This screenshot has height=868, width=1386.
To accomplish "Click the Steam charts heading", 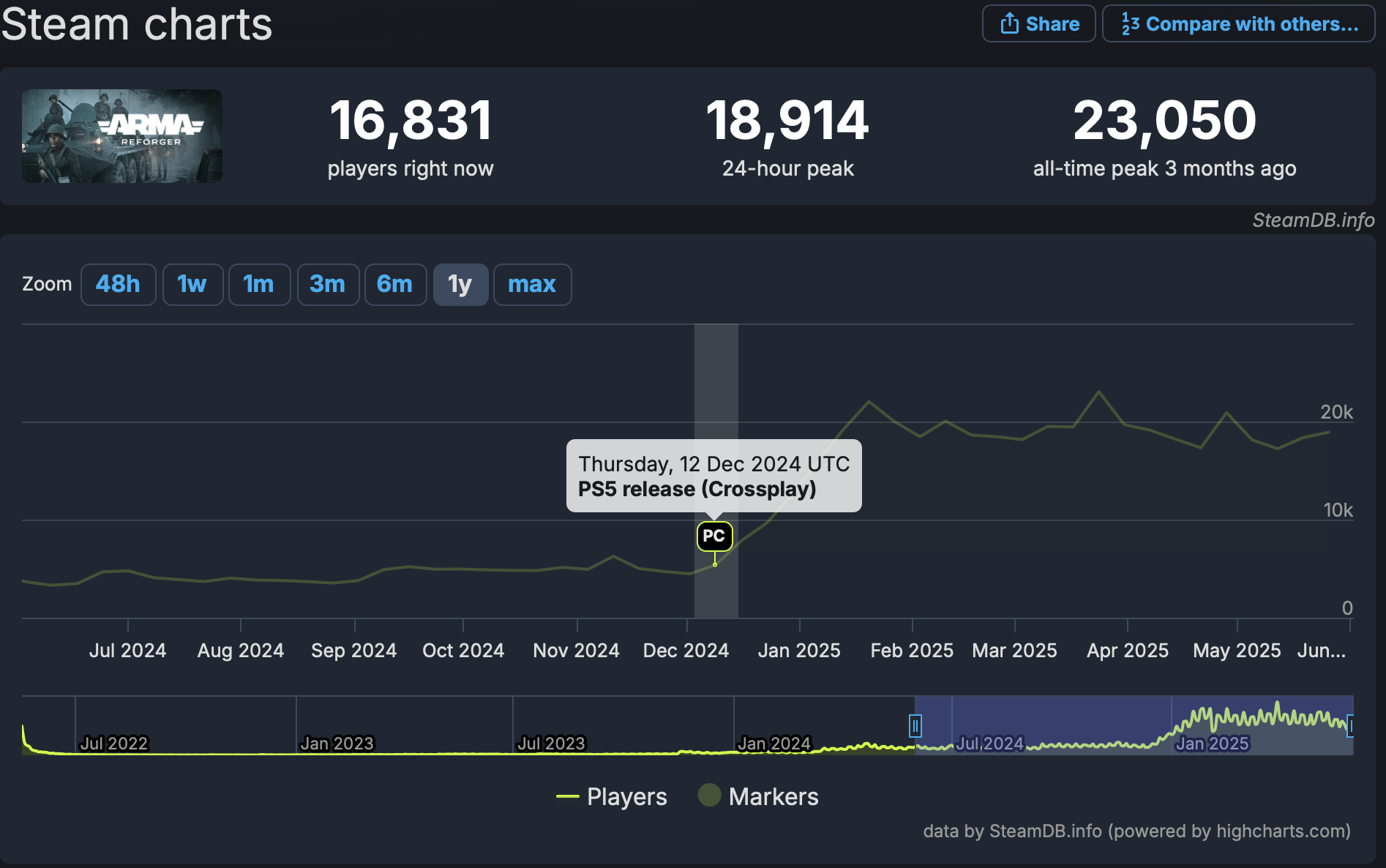I will click(x=137, y=24).
